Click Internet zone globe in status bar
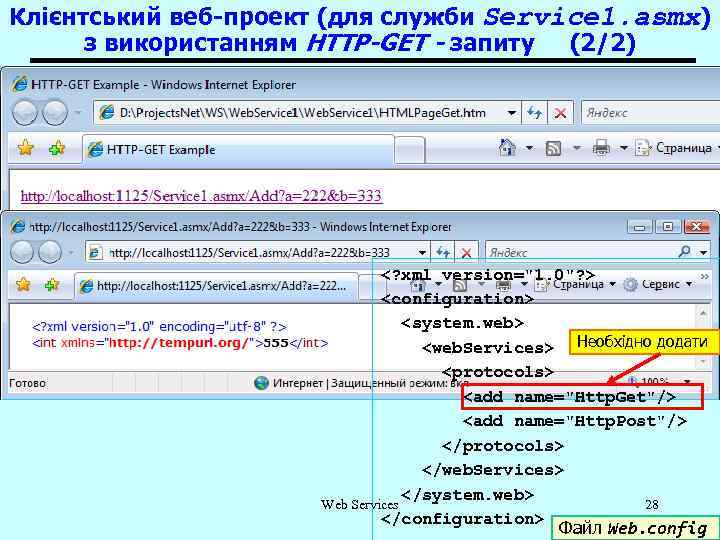Screen dimensions: 720x540 pyautogui.click(x=261, y=383)
